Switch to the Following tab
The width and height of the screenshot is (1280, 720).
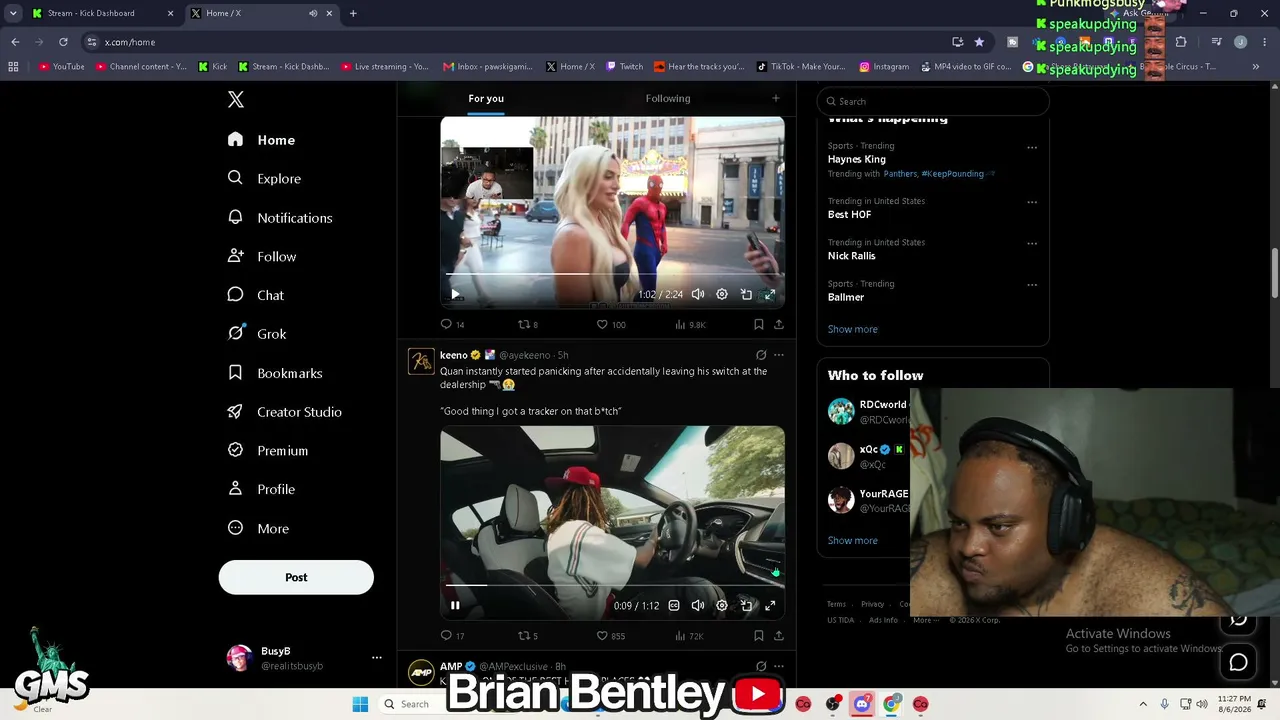668,98
